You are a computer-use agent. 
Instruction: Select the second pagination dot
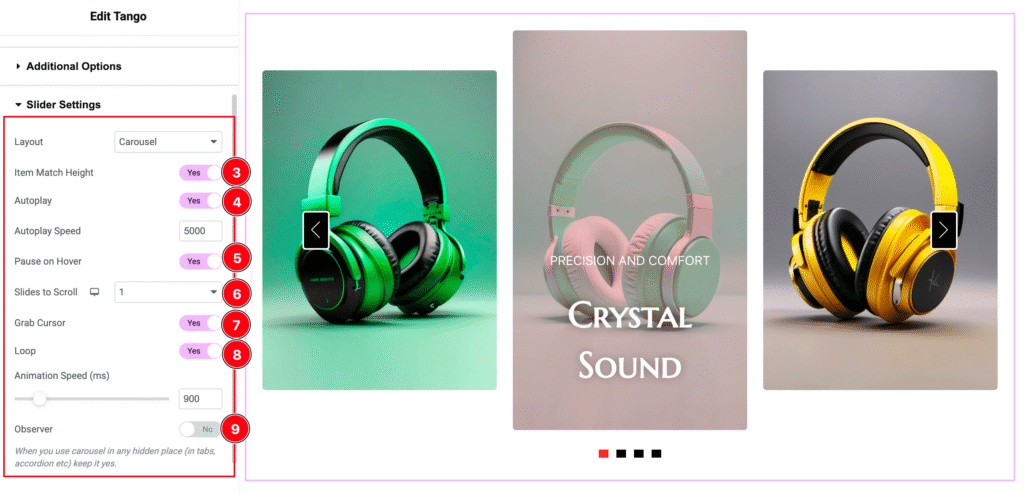coord(621,453)
